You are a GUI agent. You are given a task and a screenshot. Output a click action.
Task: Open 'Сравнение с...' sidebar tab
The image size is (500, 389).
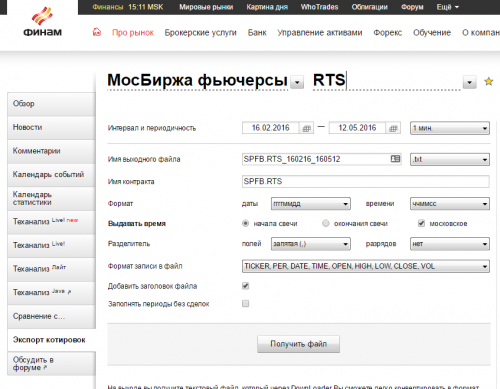point(51,316)
